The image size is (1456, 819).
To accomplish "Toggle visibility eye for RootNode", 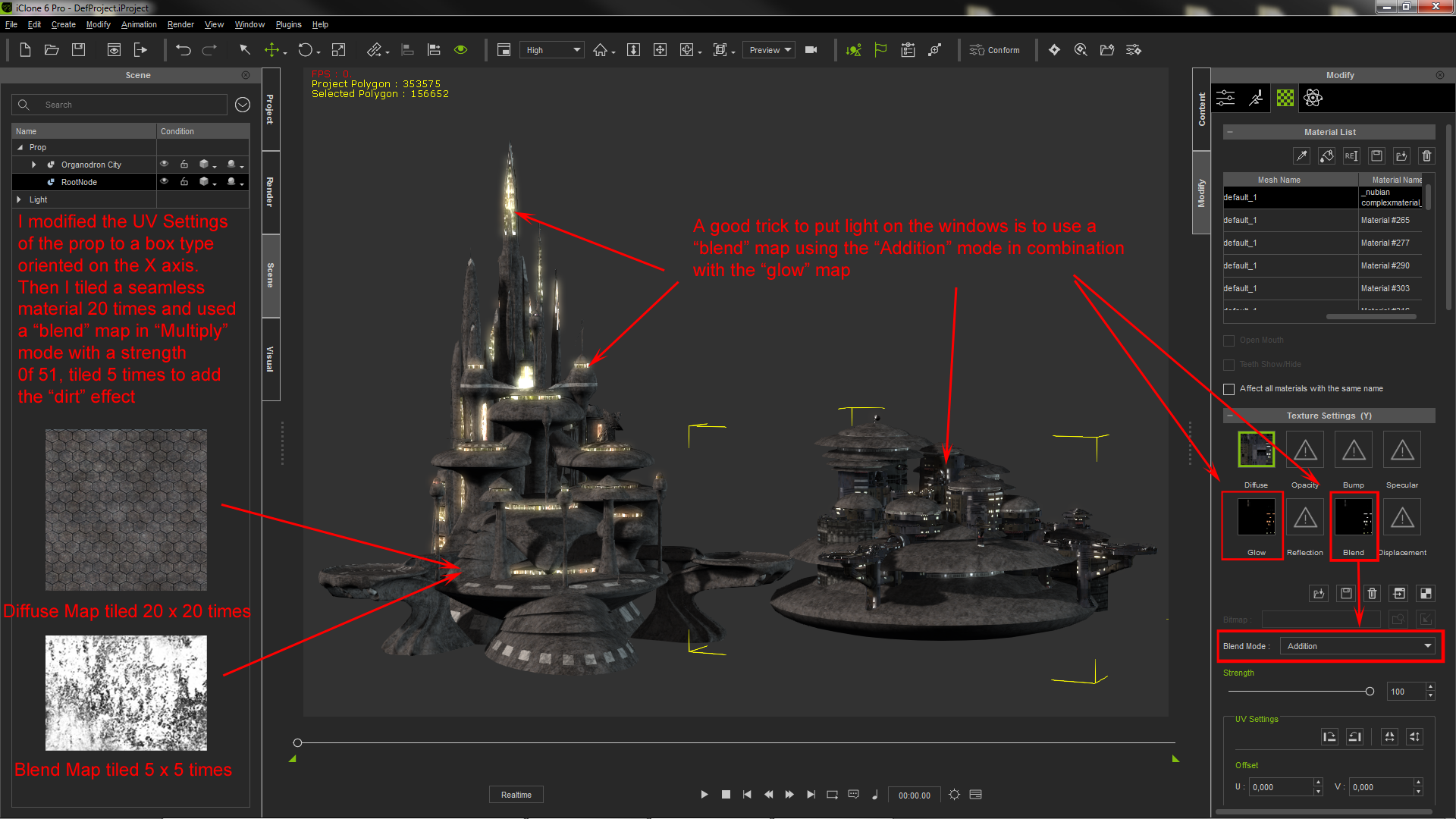I will [164, 182].
